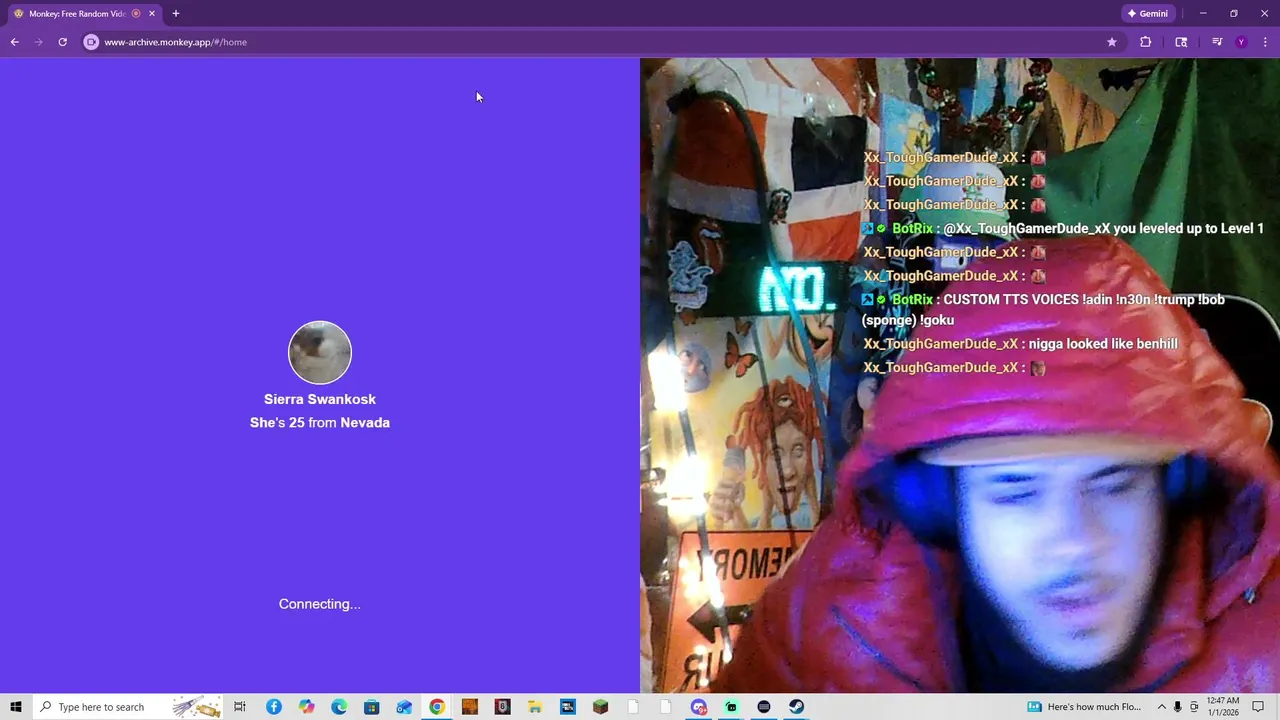1280x720 pixels.
Task: Click the webcam video feed
Action: (960, 375)
